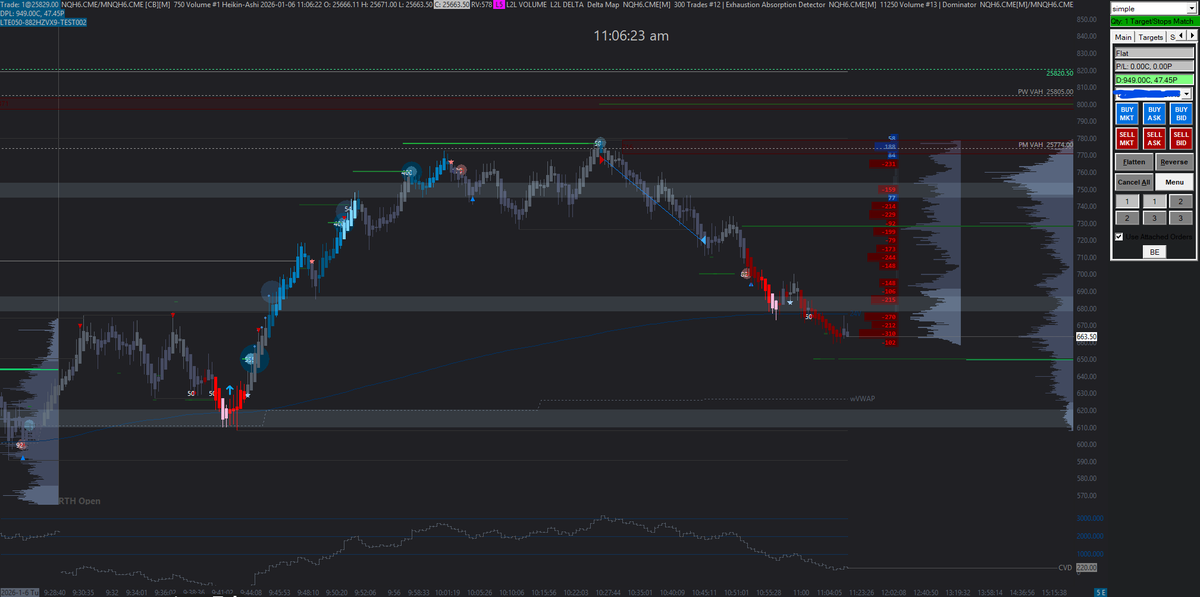Switch to the Targets tab
1200x597 pixels.
pyautogui.click(x=1151, y=37)
